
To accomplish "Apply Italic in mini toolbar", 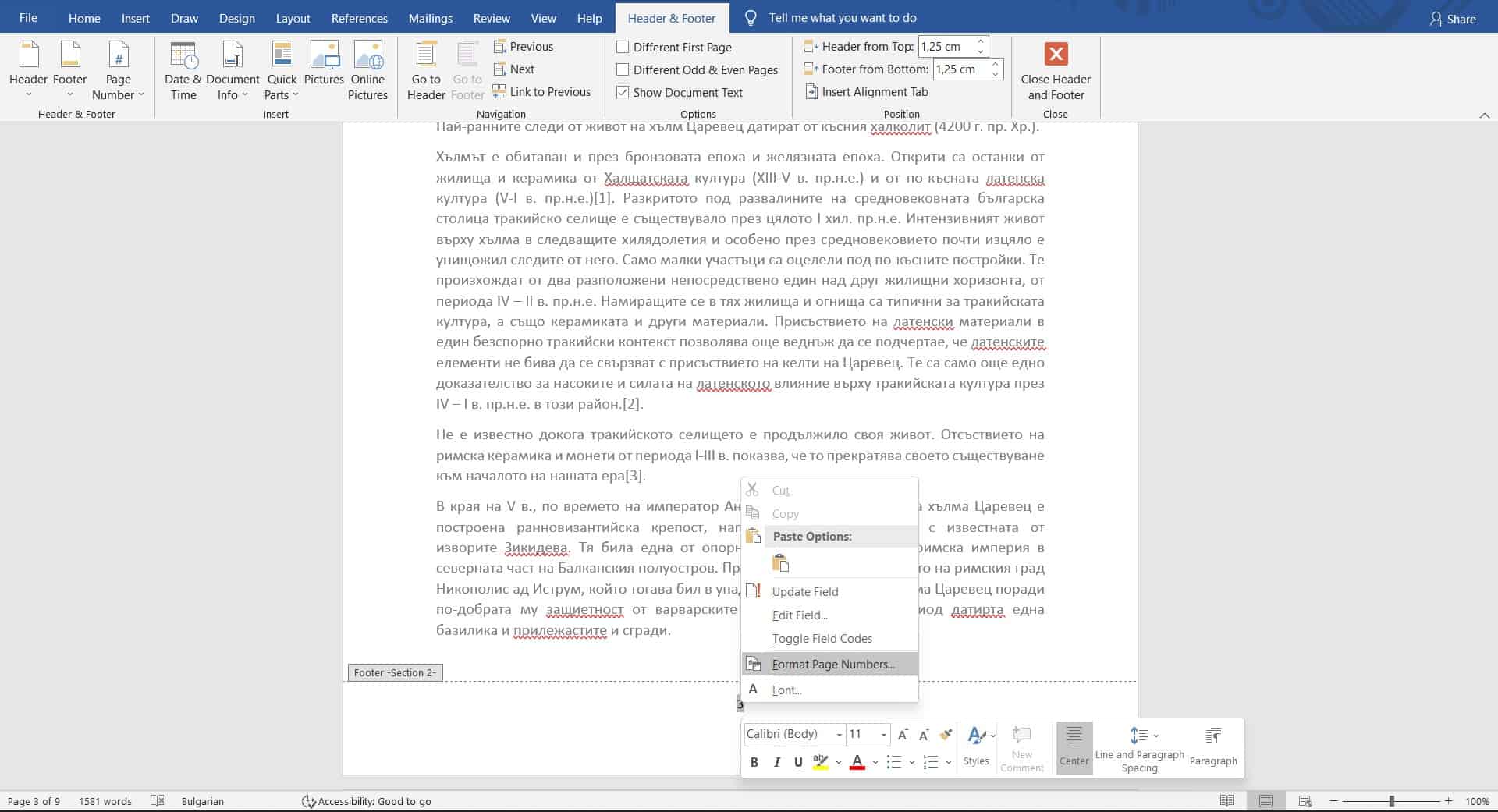I will point(776,762).
